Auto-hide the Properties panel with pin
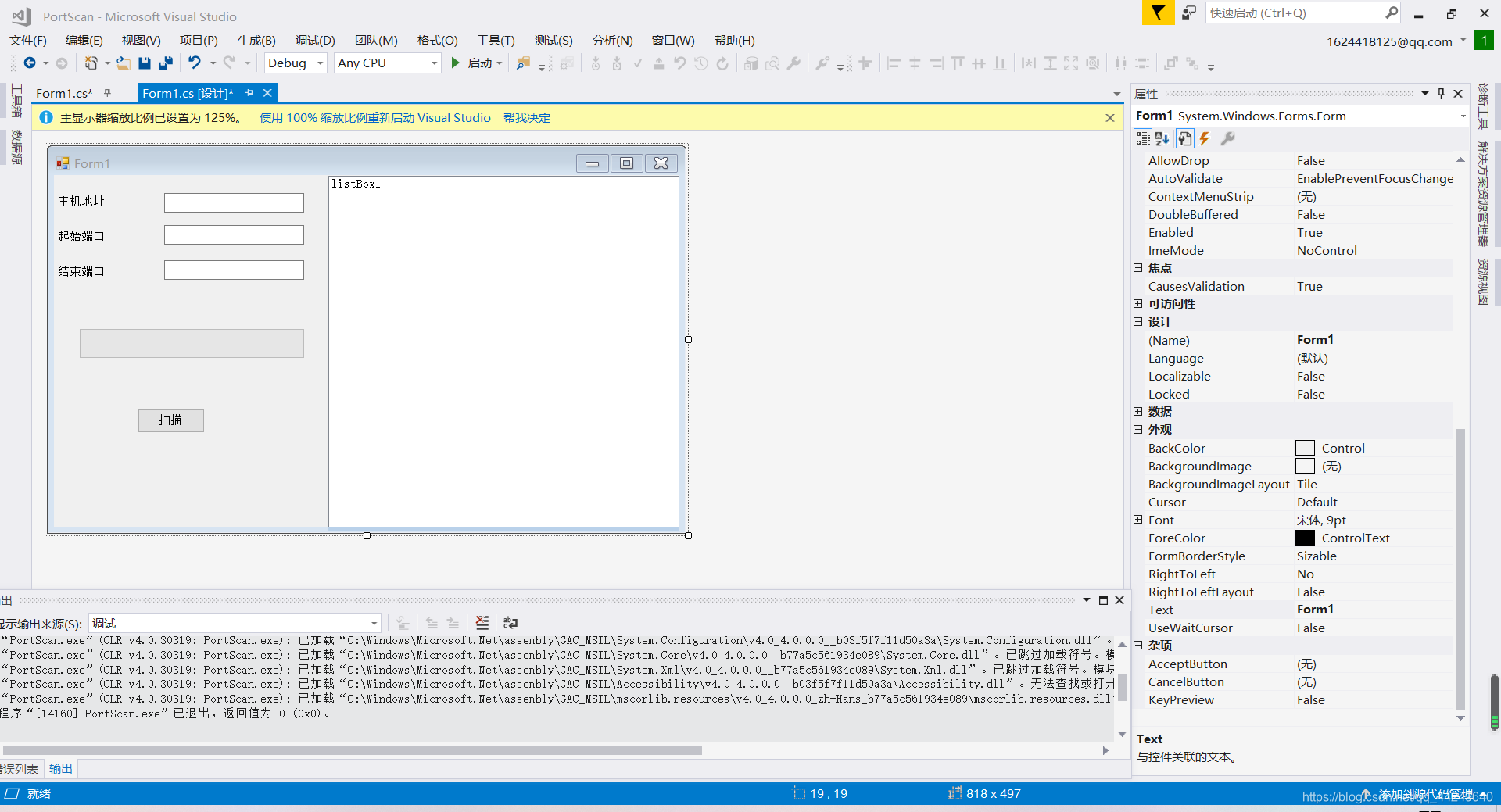The image size is (1501, 812). pyautogui.click(x=1442, y=93)
